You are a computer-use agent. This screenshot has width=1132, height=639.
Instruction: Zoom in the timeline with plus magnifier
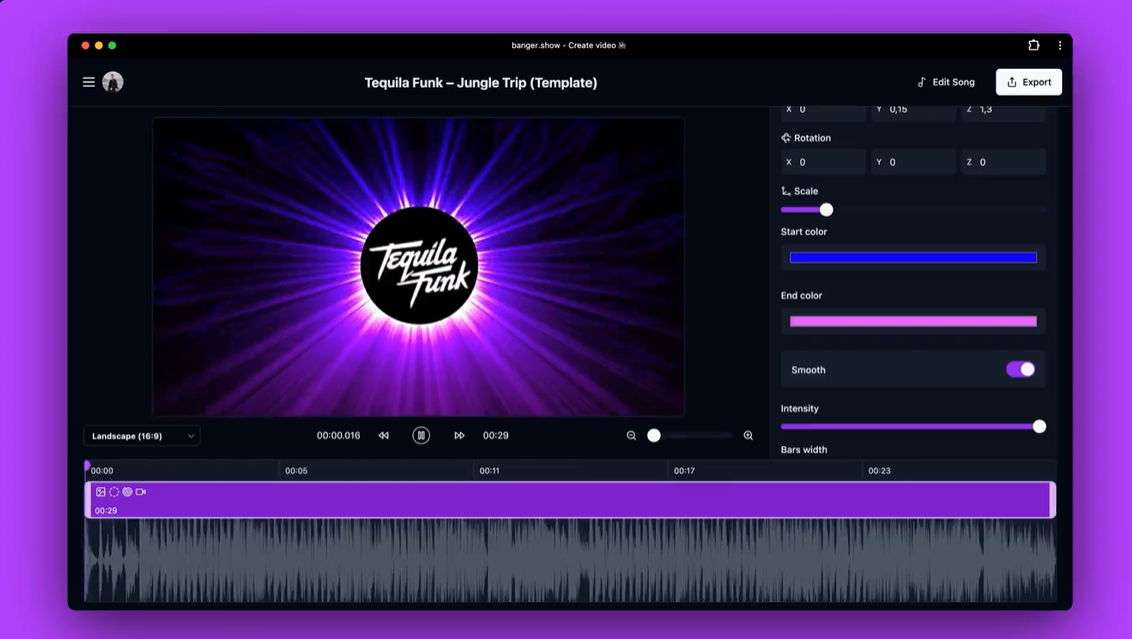[748, 435]
